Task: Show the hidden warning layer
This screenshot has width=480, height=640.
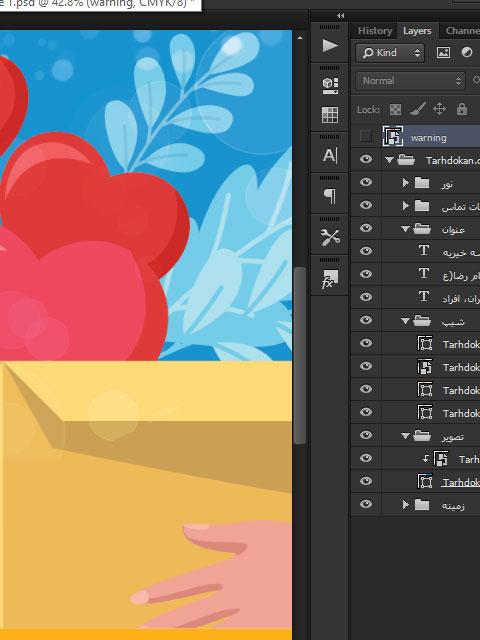Action: (x=366, y=136)
